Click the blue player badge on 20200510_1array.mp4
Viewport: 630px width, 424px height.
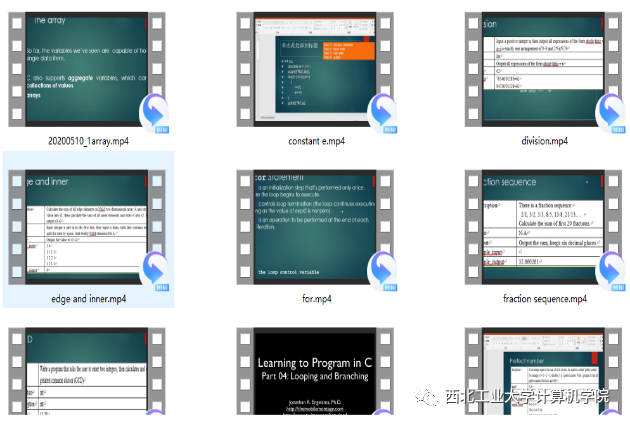pos(155,112)
